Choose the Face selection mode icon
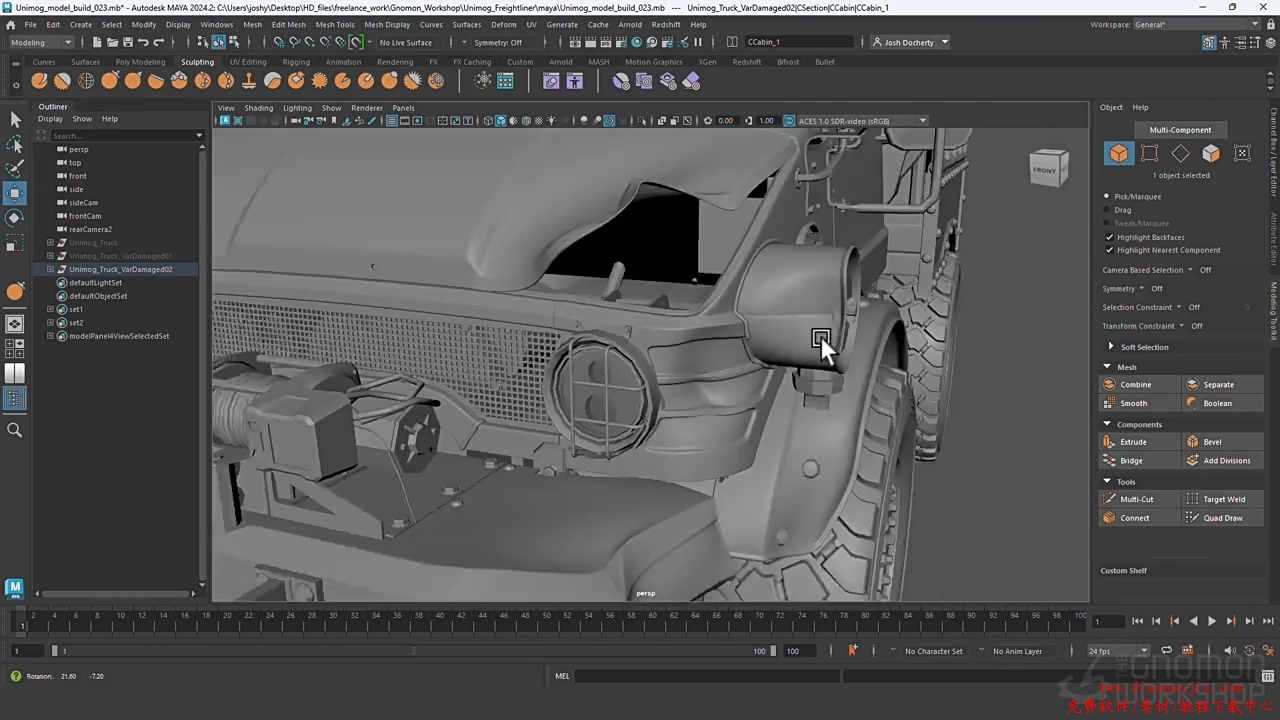This screenshot has height=720, width=1280. 1211,153
